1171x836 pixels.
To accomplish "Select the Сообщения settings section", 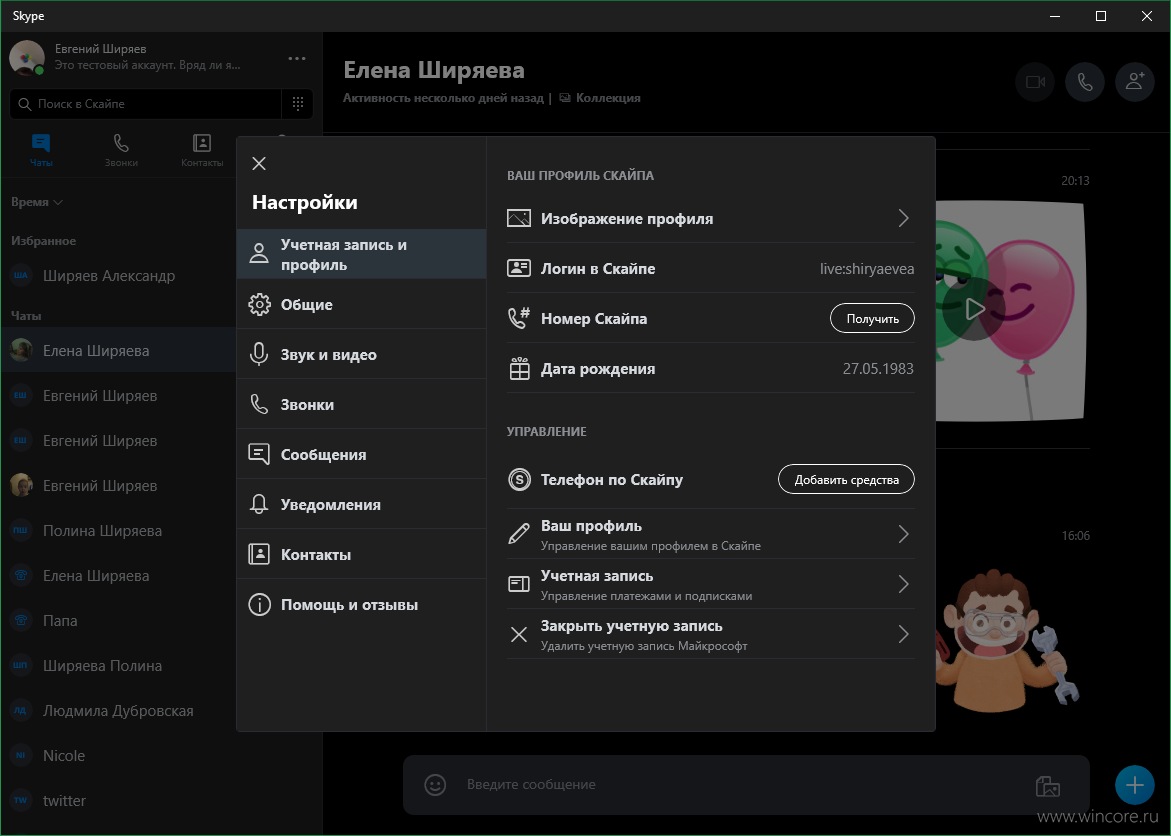I will coord(361,454).
